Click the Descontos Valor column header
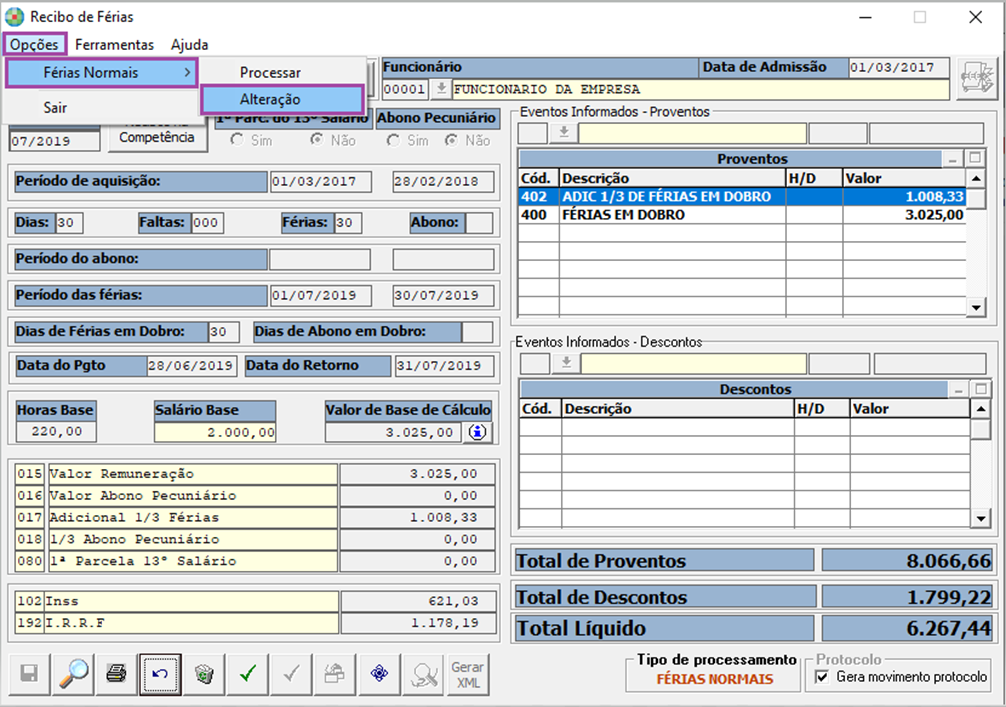The image size is (1006, 707). 910,409
